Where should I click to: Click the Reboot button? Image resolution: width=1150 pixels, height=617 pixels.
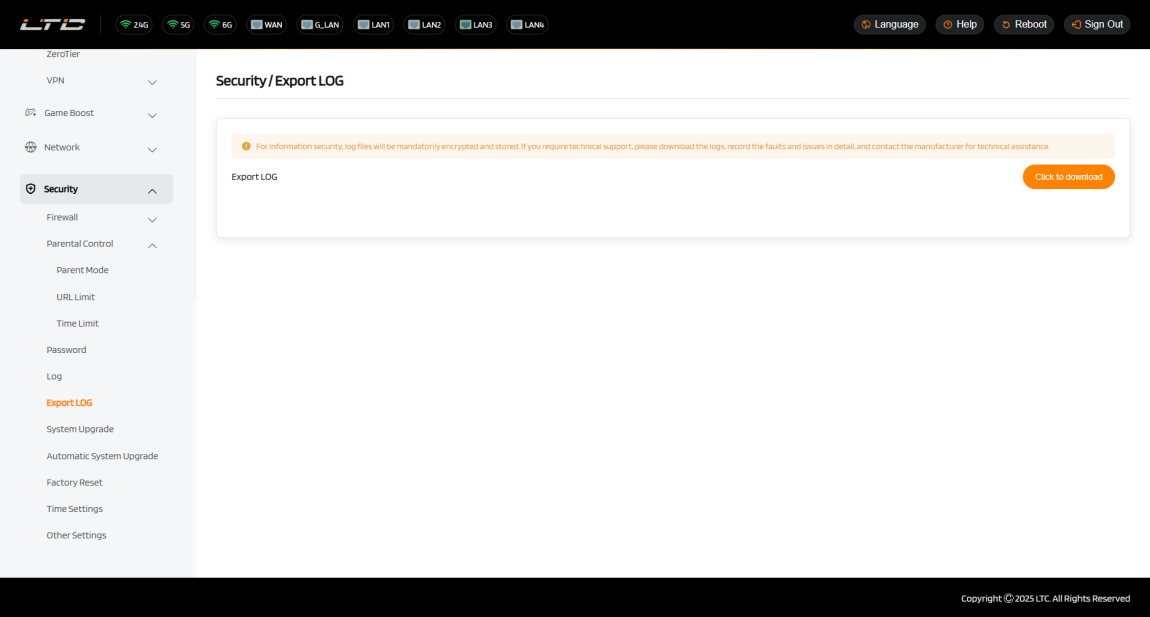[1023, 24]
